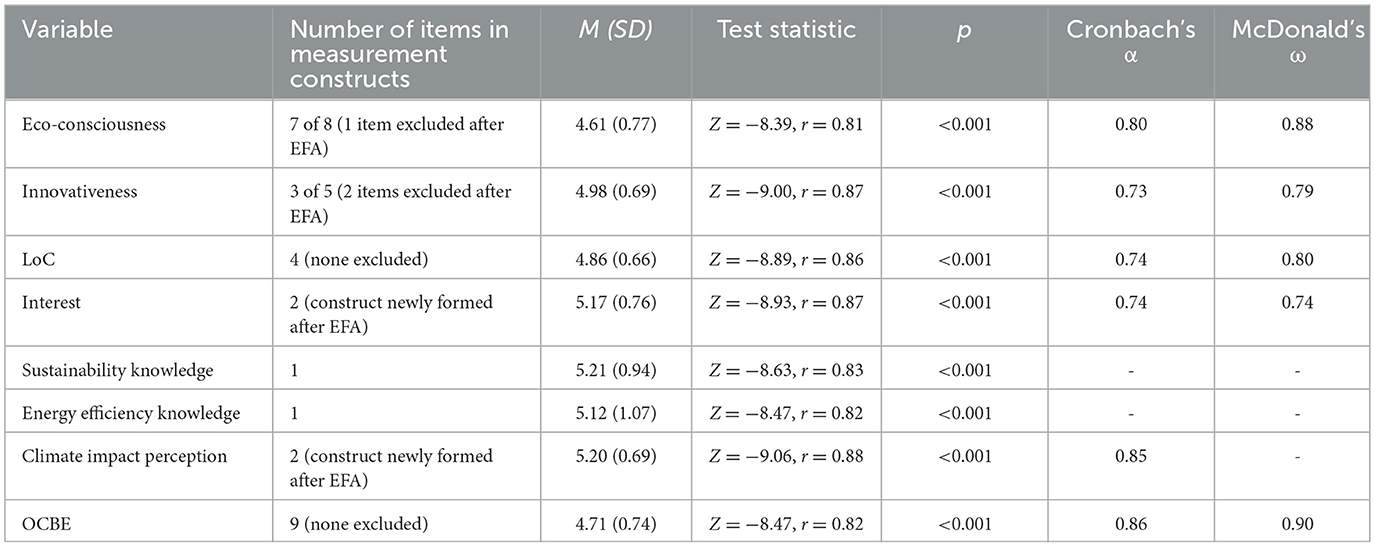This screenshot has height=547, width=1375.
Task: Click the Sustainability knowledge row label
Action: [x=118, y=370]
